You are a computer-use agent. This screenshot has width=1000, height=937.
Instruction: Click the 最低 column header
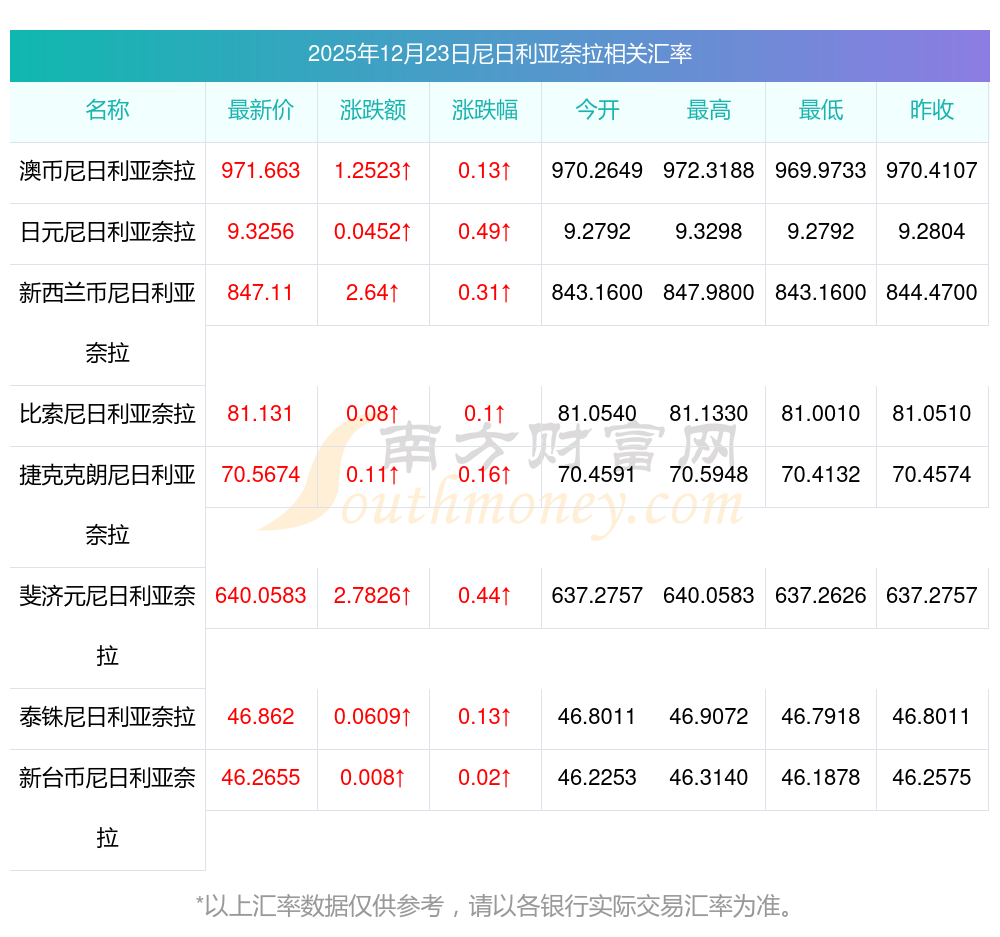point(821,110)
